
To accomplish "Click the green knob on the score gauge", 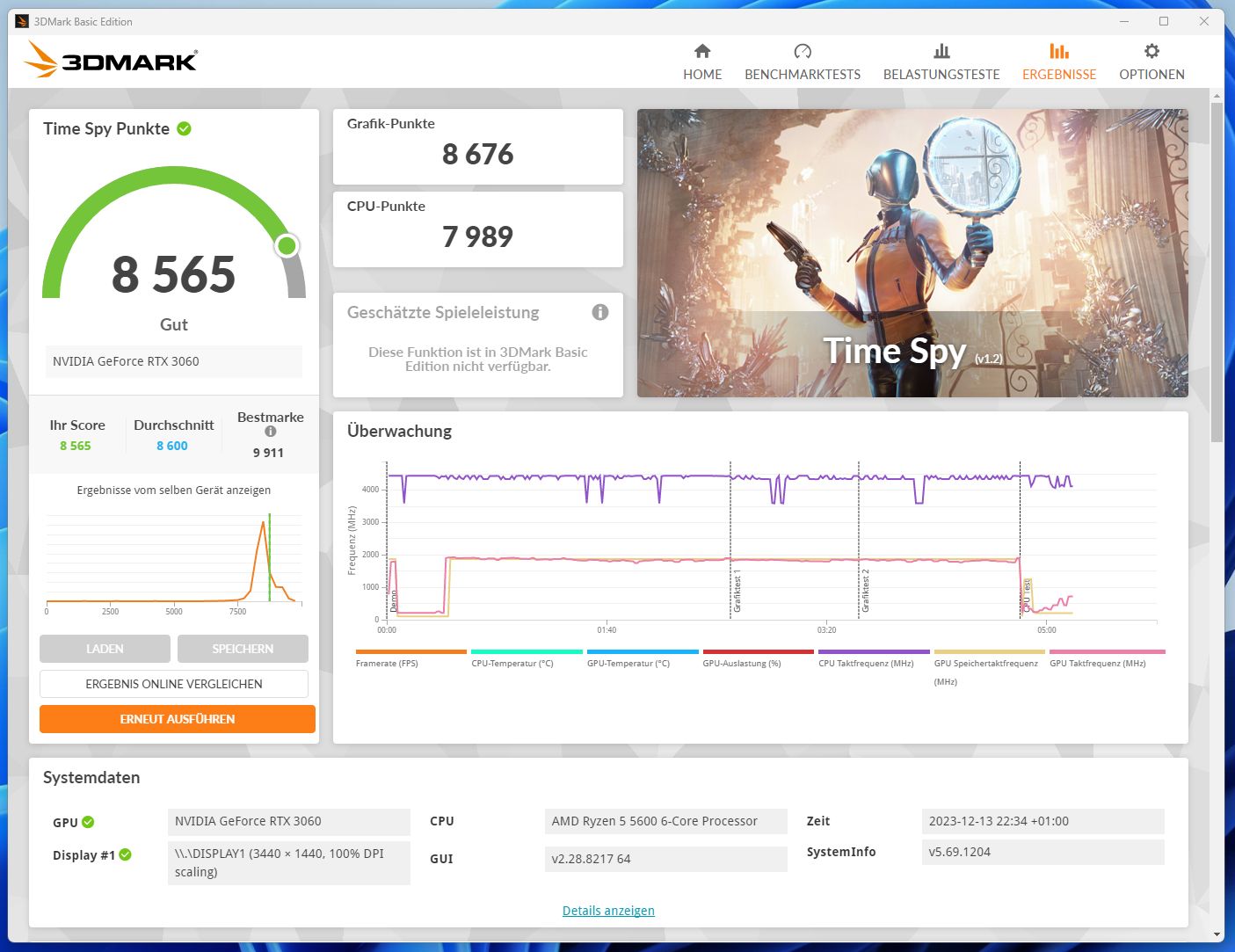I will (287, 245).
